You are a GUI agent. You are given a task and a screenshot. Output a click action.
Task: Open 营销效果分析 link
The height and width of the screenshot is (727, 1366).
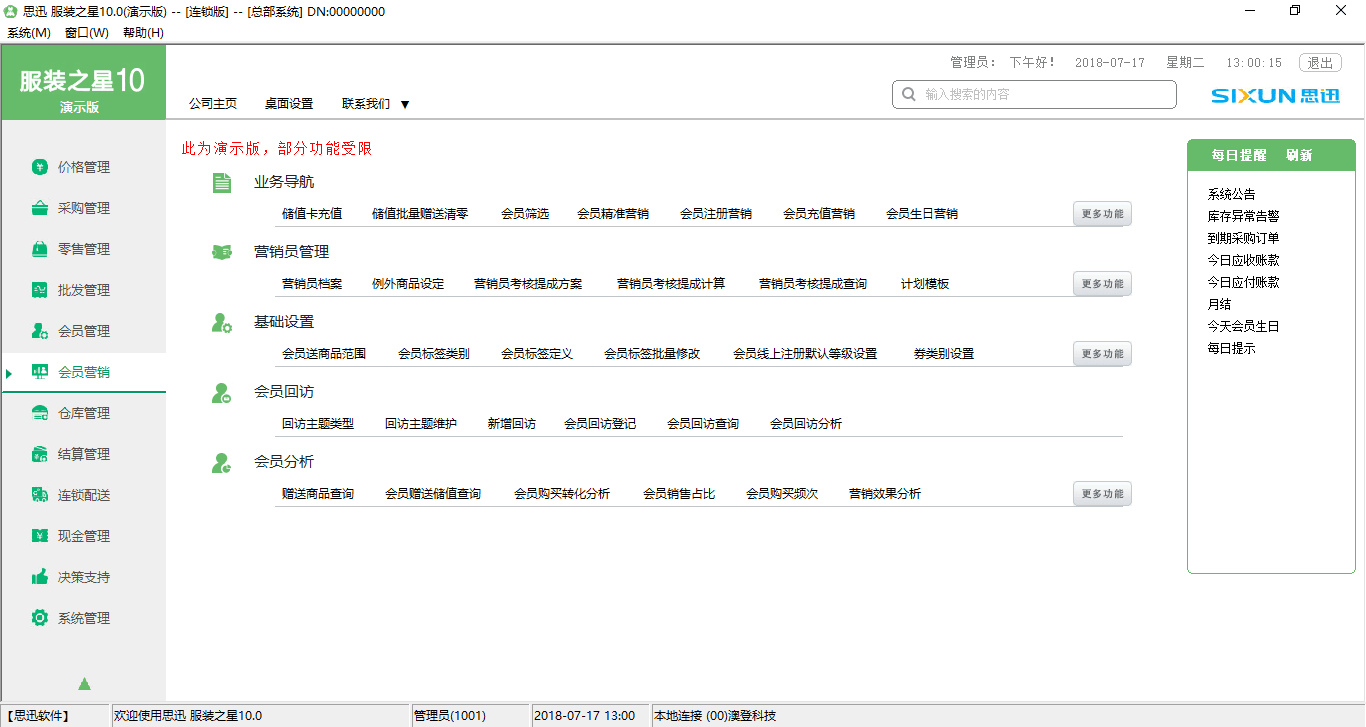click(x=885, y=493)
